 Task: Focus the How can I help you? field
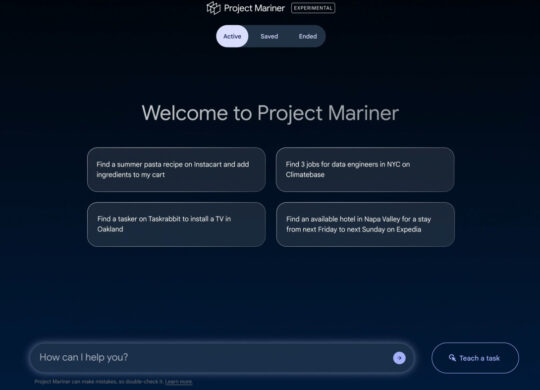[222, 358]
